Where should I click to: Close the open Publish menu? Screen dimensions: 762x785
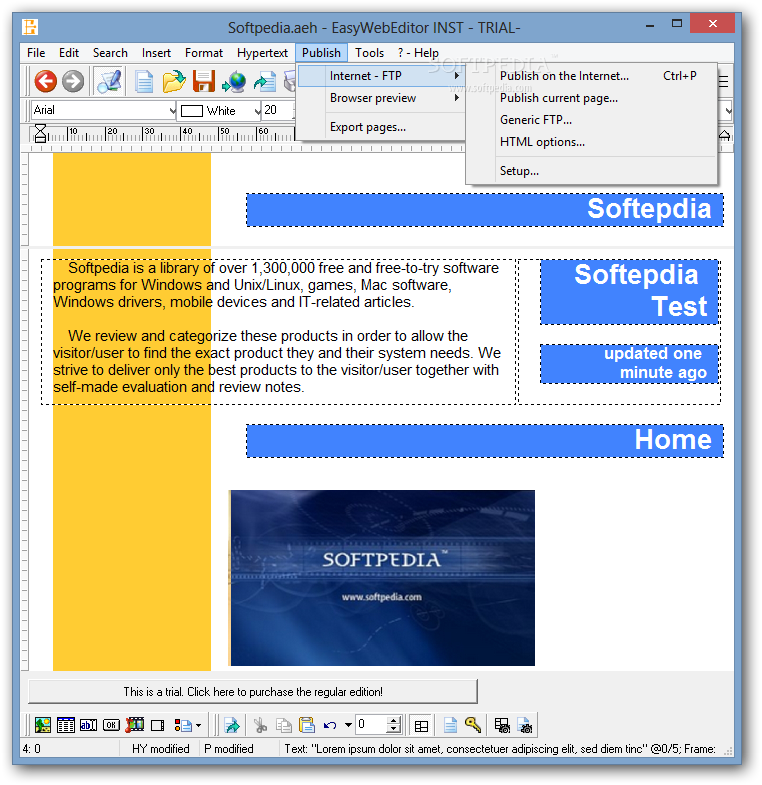(x=321, y=53)
